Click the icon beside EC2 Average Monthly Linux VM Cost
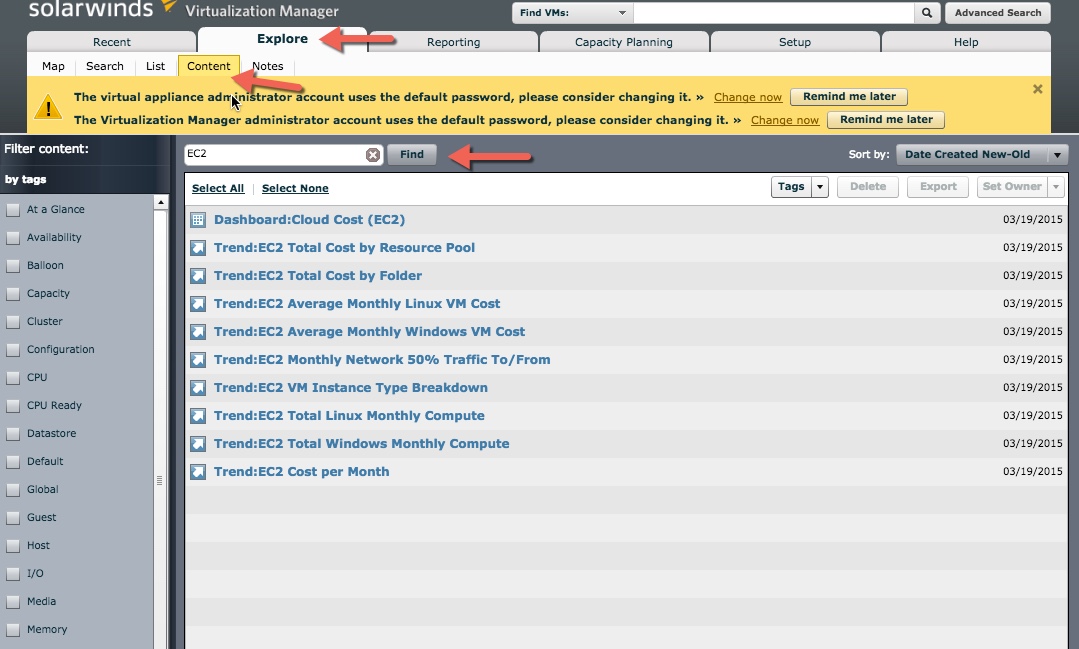Image resolution: width=1079 pixels, height=649 pixels. 198,304
